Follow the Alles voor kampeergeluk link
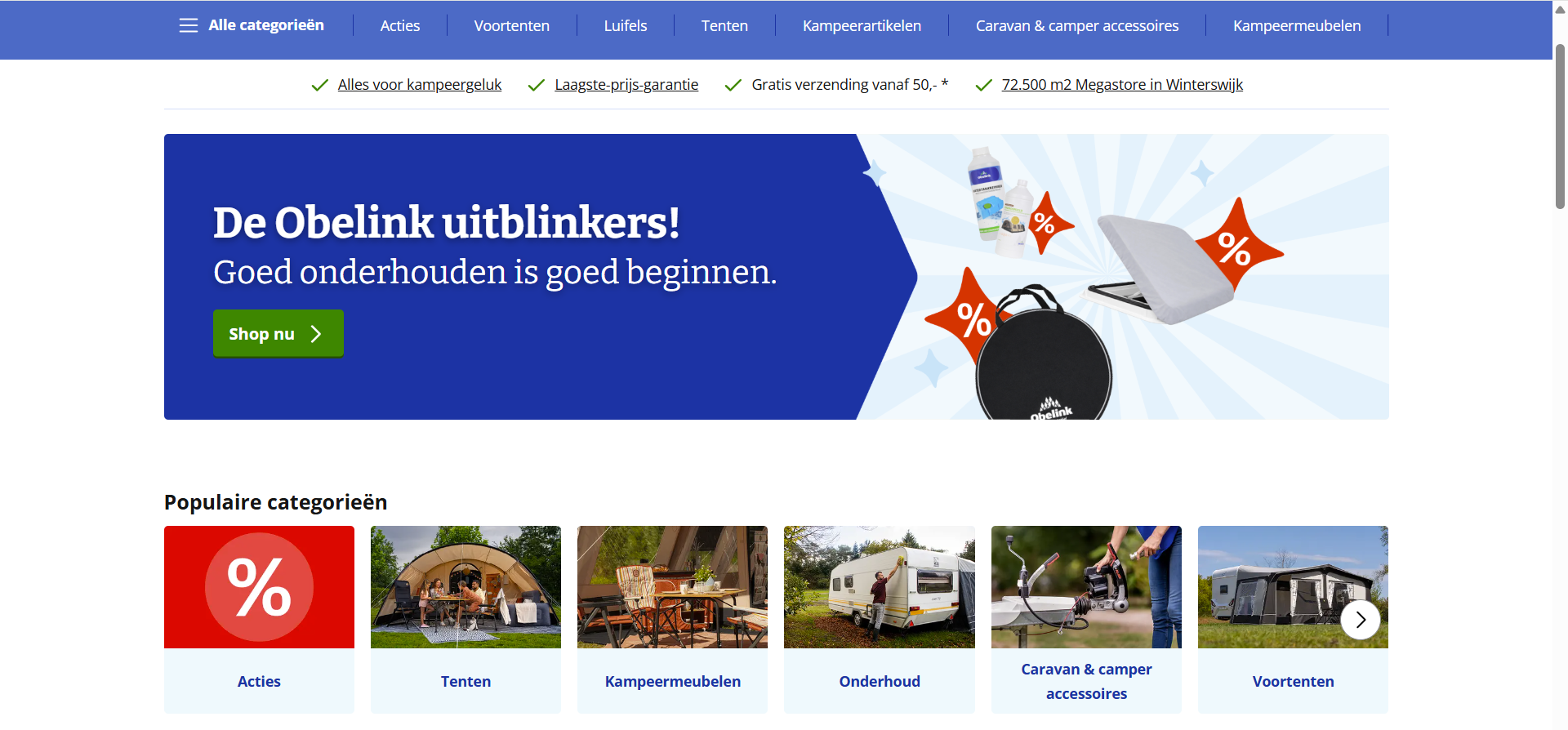Screen dimensions: 1568x730 click(420, 85)
